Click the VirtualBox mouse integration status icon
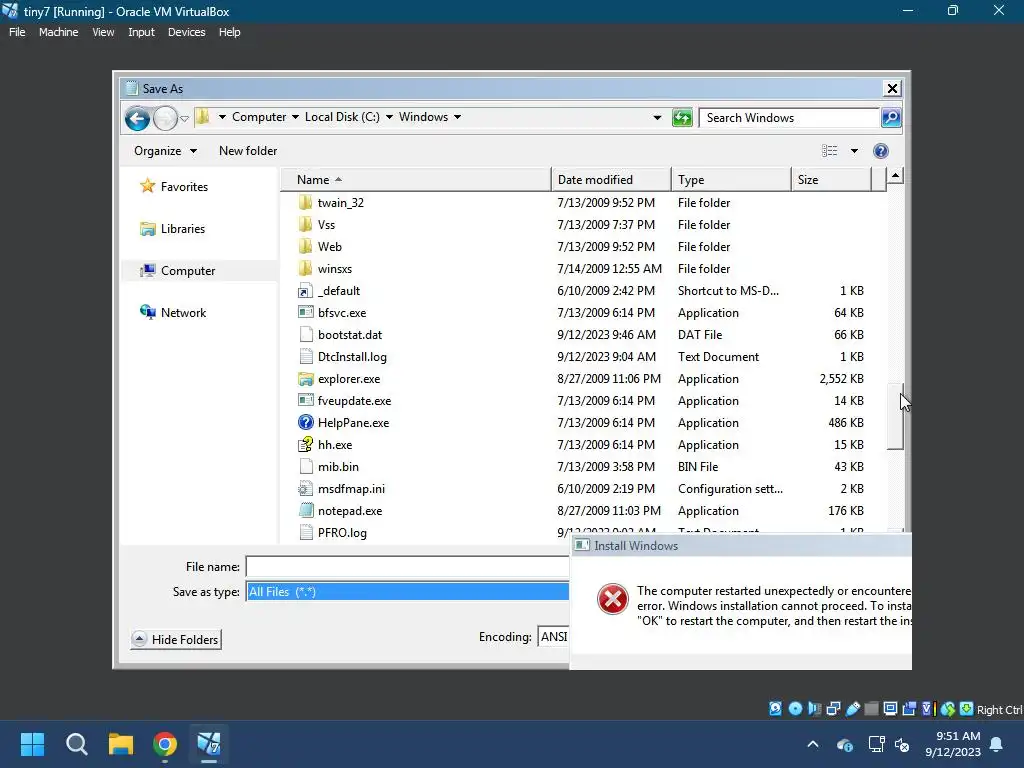 coord(948,709)
